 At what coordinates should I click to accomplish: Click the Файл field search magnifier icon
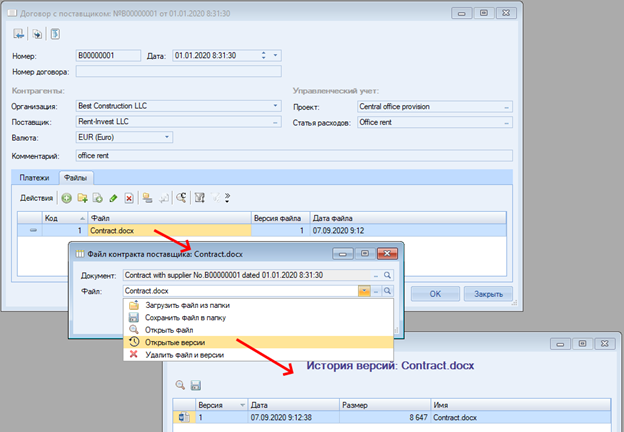tap(387, 291)
